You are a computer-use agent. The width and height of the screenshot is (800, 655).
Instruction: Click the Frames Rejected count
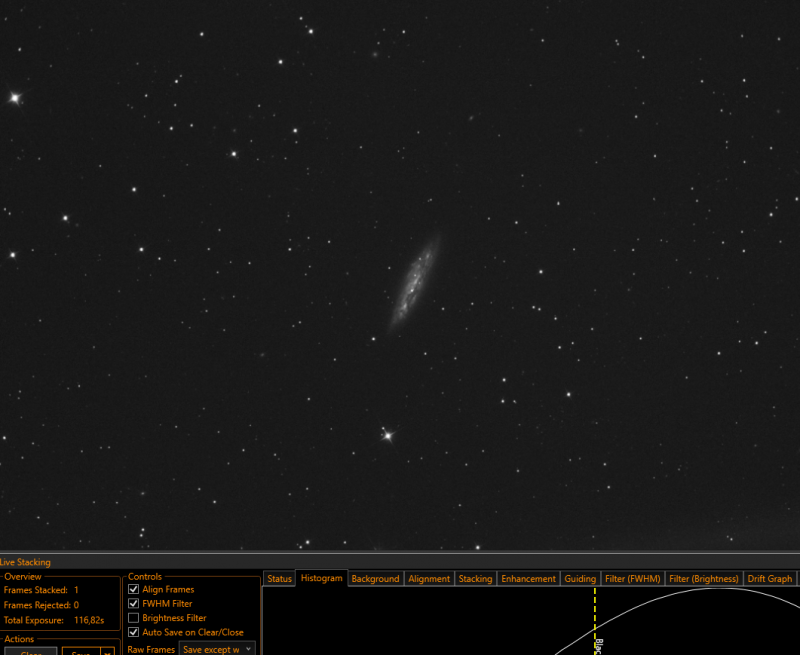76,605
